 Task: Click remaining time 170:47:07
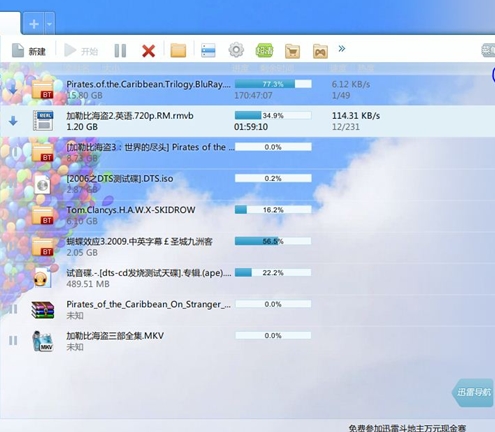point(253,96)
